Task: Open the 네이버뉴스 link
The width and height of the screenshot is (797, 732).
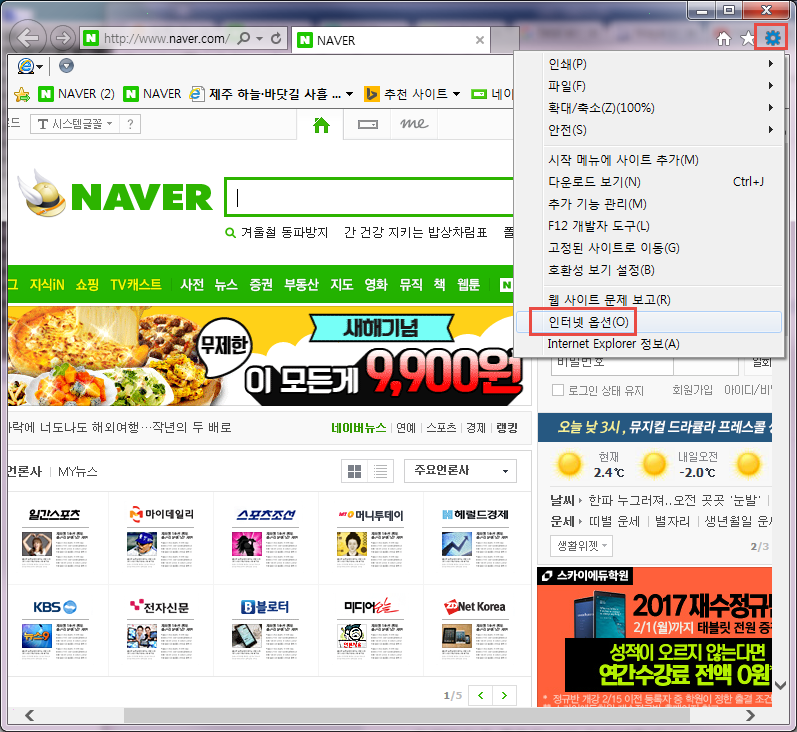Action: point(358,428)
